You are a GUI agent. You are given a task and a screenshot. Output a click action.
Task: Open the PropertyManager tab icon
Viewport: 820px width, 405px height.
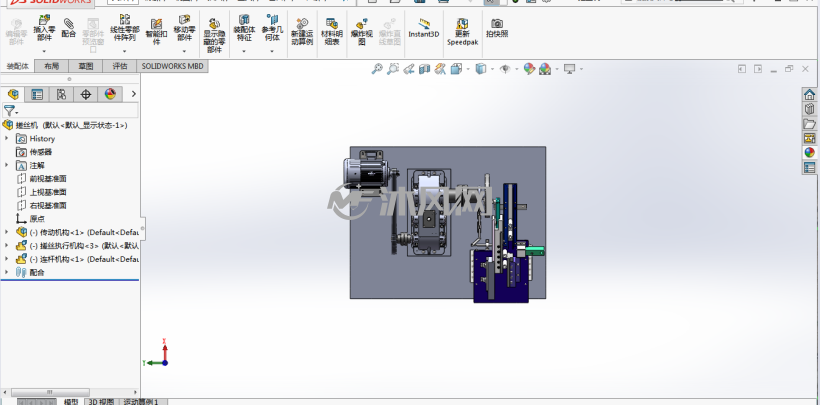tap(37, 94)
